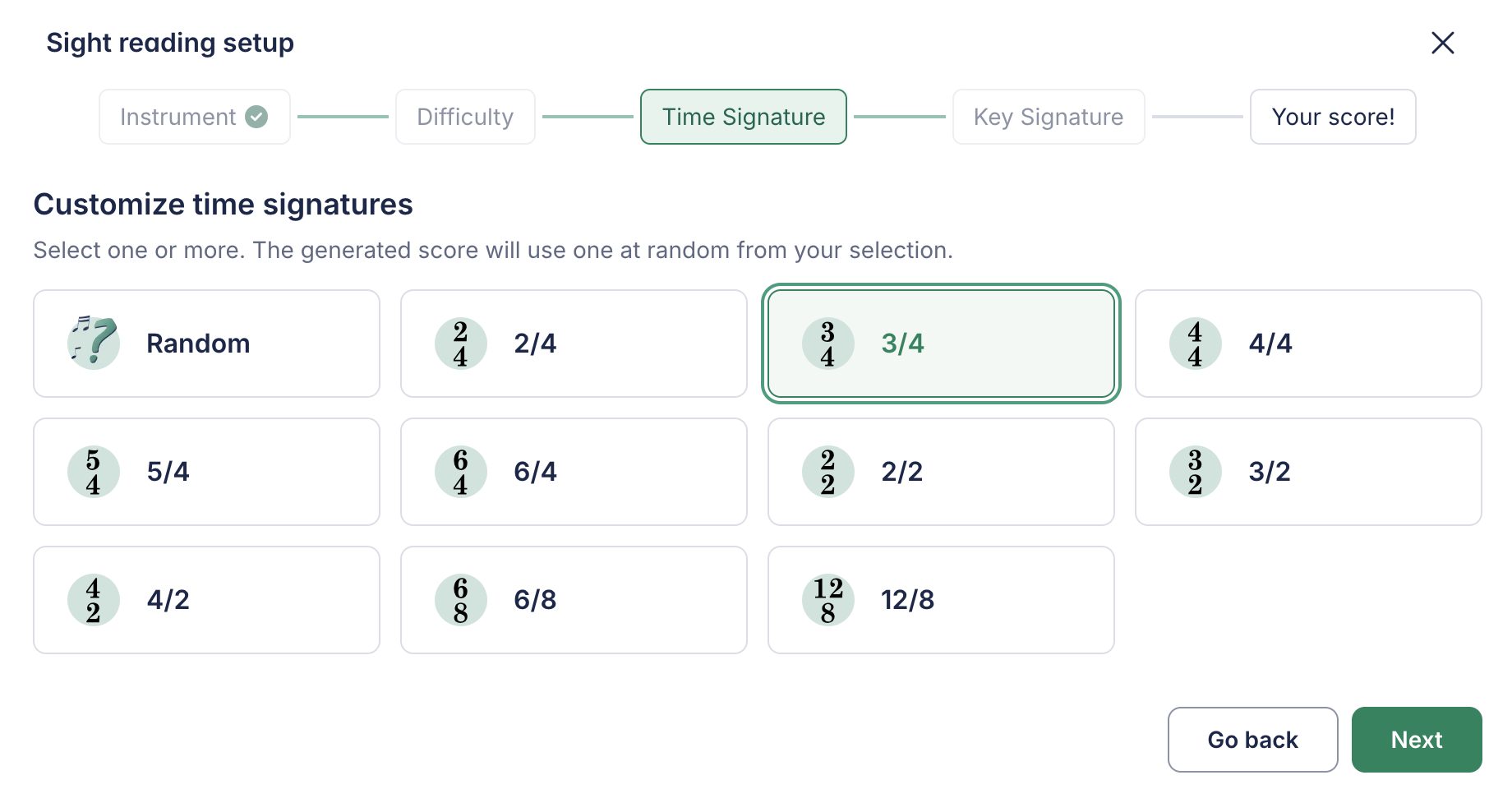Click the Instrument completed checkmark icon

click(256, 117)
